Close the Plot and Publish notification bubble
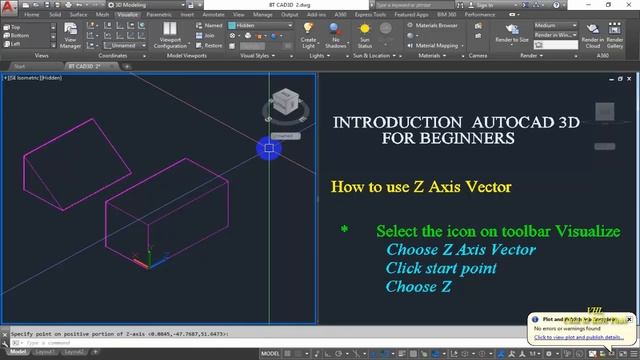This screenshot has height=360, width=640. [629, 319]
